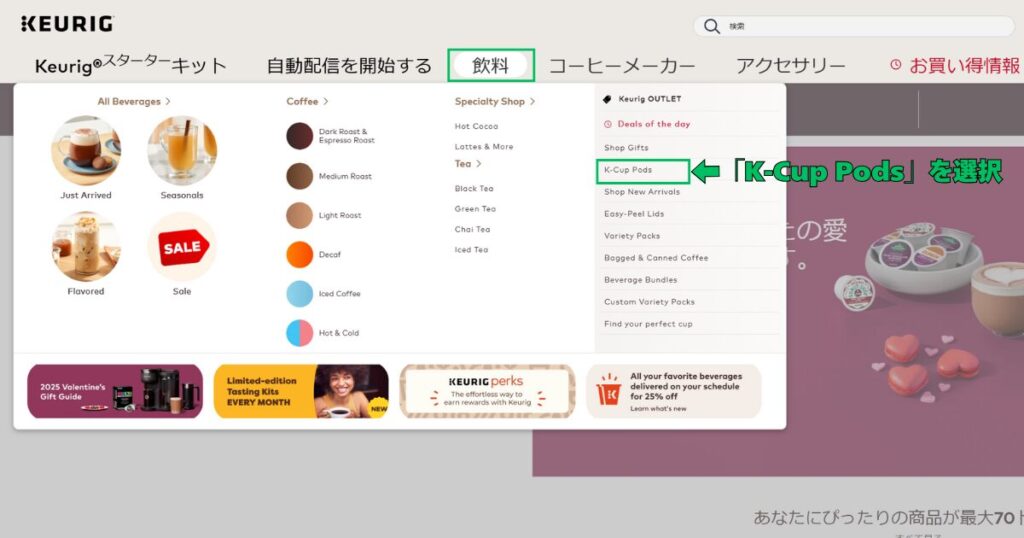1024x538 pixels.
Task: Open Custom Variety Packs
Action: pos(649,302)
